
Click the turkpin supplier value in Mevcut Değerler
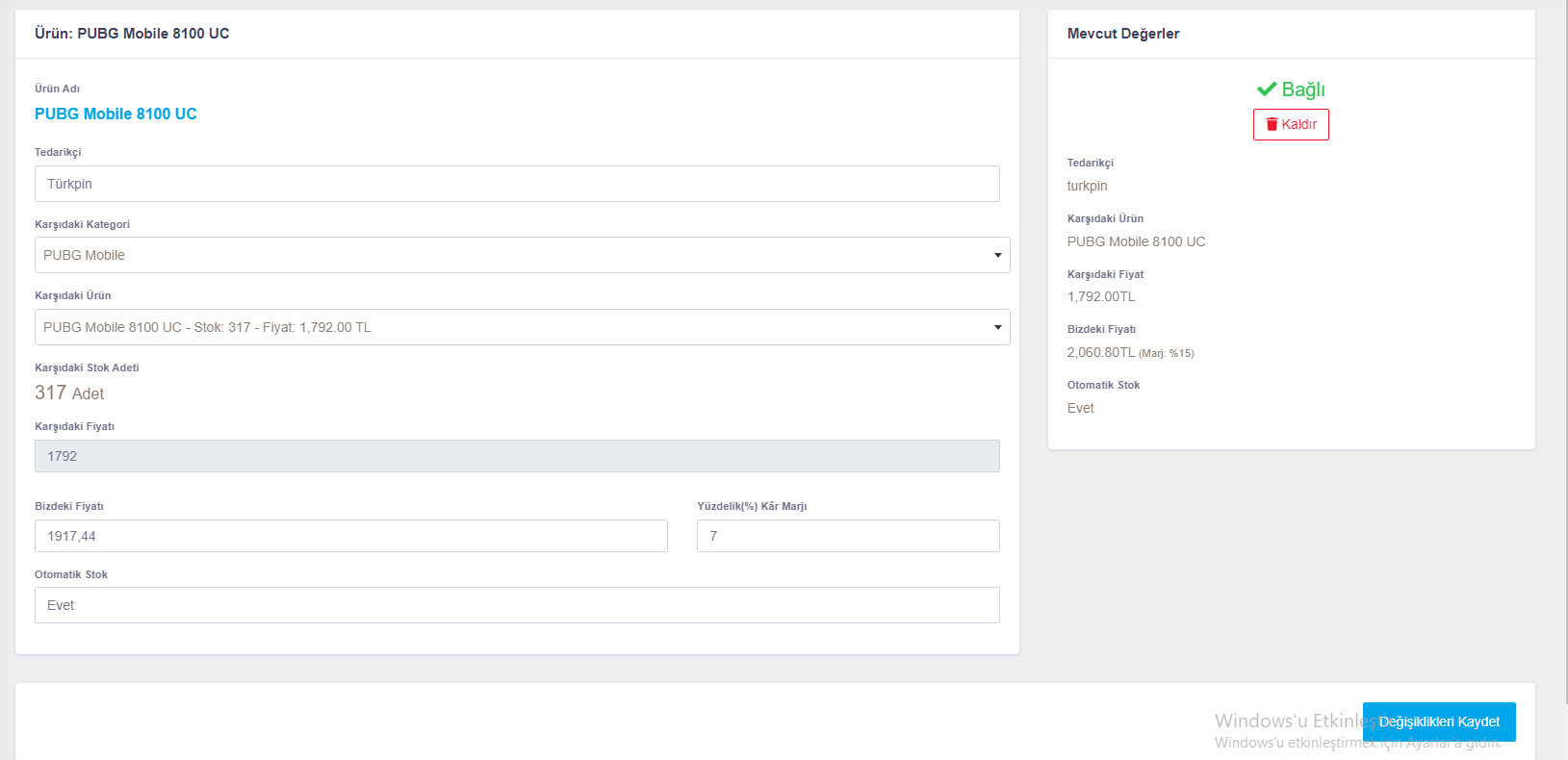point(1087,186)
